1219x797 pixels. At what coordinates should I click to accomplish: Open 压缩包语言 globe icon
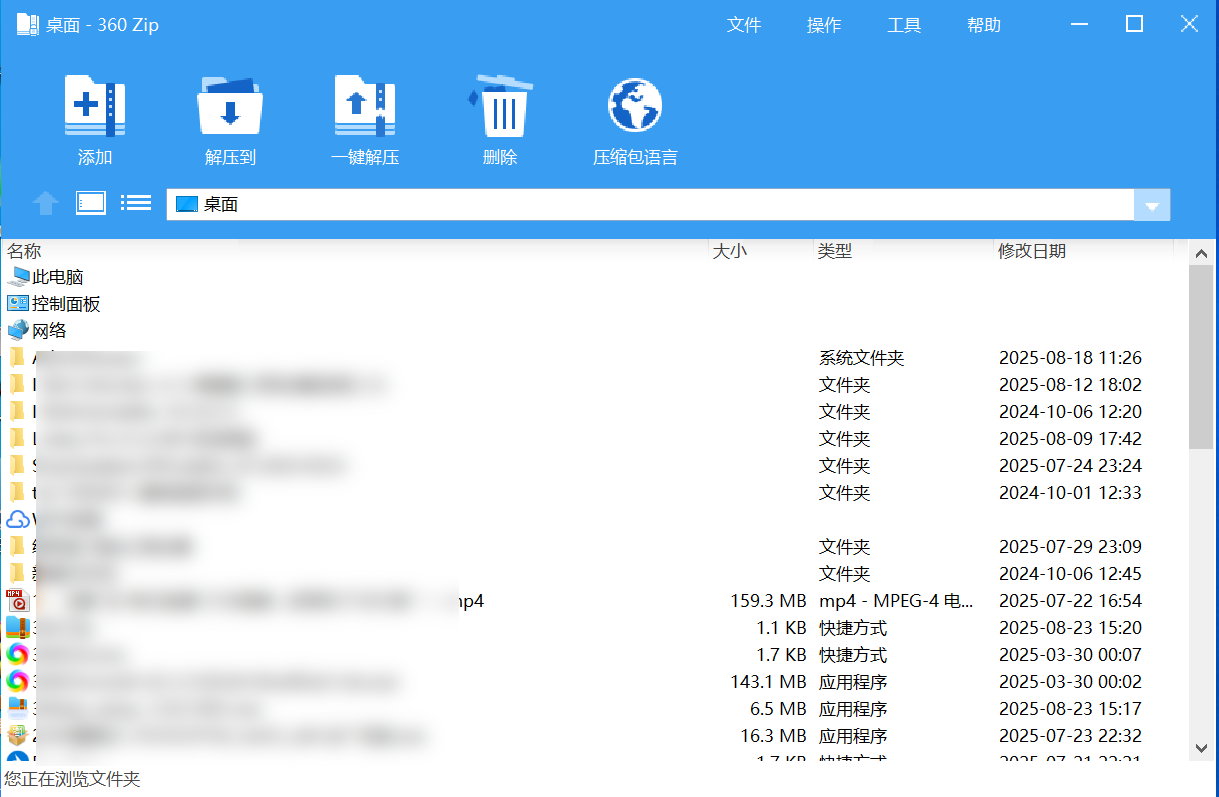[635, 105]
